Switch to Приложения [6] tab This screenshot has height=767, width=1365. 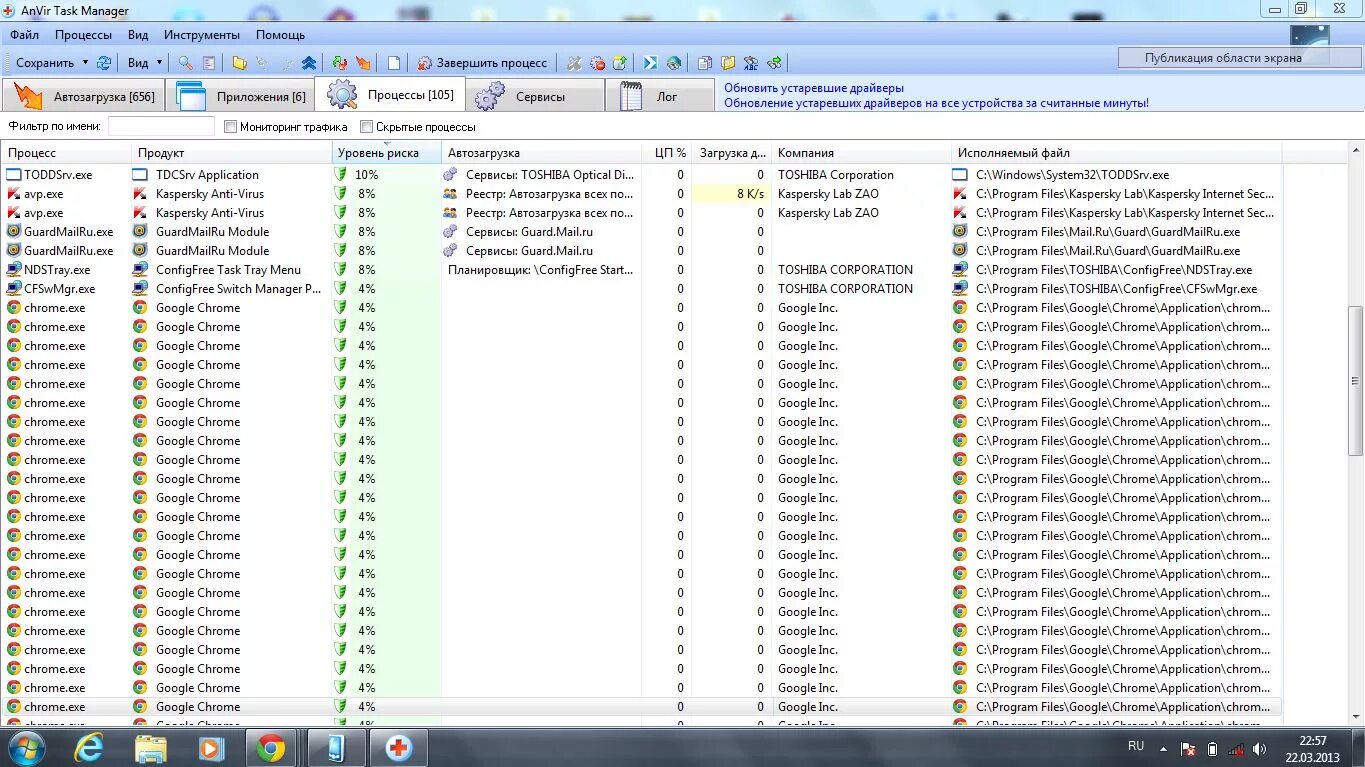(241, 96)
